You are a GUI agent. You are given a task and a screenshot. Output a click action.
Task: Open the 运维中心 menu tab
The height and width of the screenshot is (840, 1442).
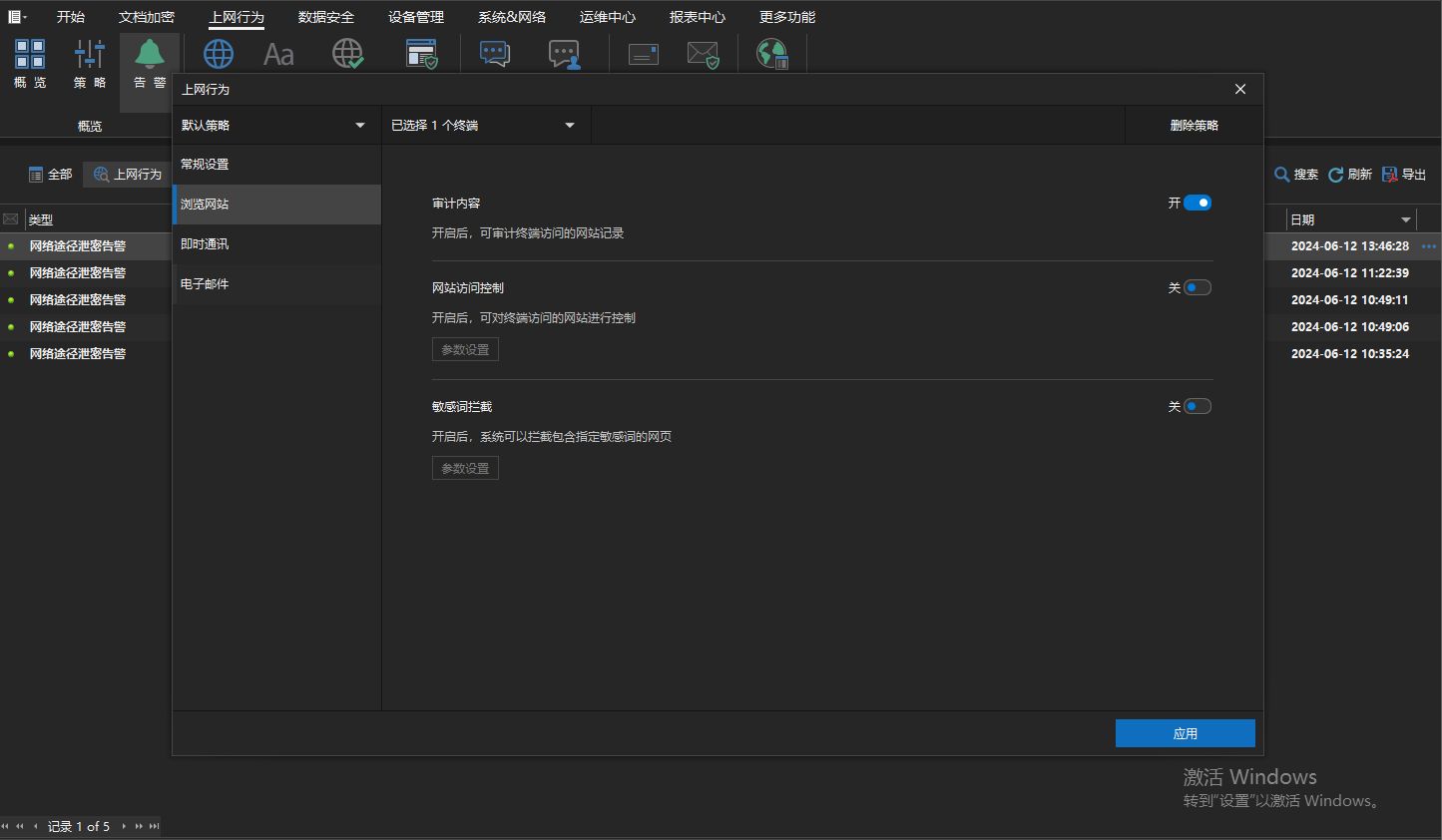[x=608, y=17]
